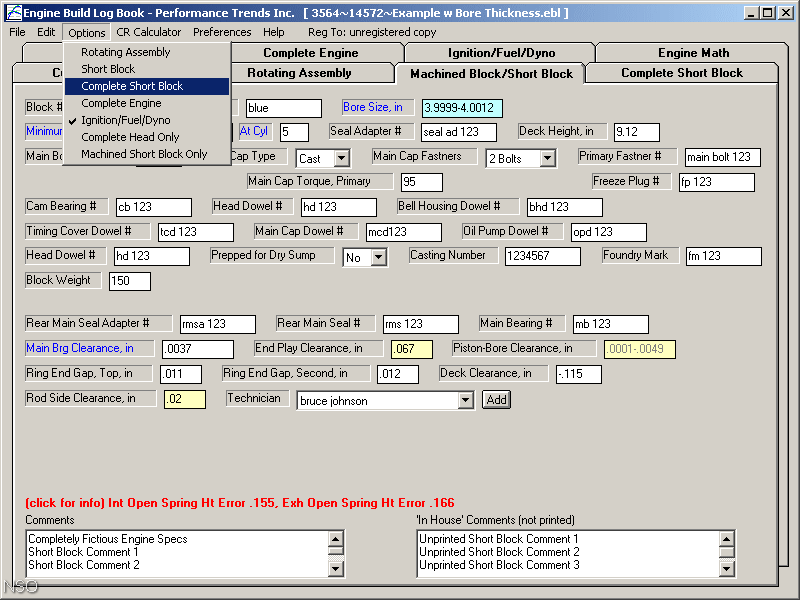The image size is (800, 600).
Task: Expand Main Cap Fastners 2 Bolts dropdown
Action: pos(547,159)
